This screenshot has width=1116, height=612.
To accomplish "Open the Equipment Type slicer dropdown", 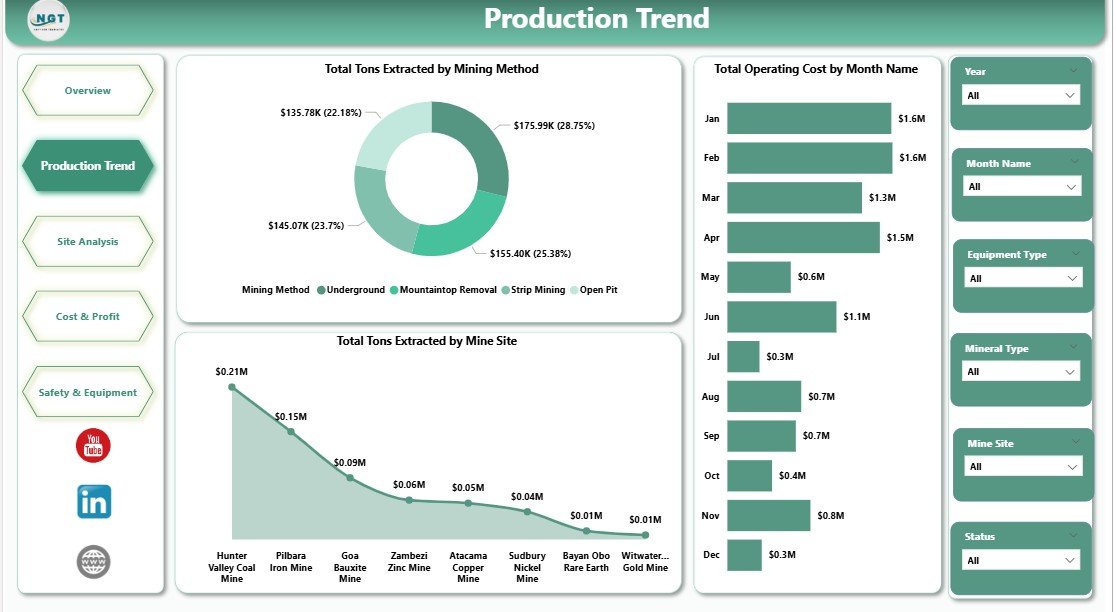I will tap(1023, 278).
